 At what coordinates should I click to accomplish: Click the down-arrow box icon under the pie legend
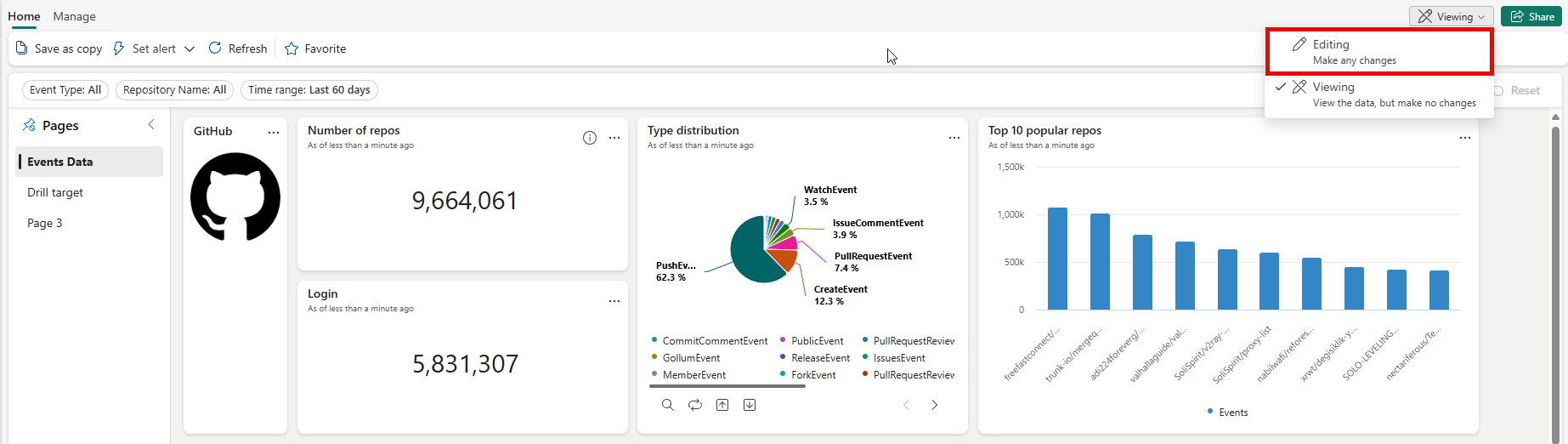coord(750,405)
